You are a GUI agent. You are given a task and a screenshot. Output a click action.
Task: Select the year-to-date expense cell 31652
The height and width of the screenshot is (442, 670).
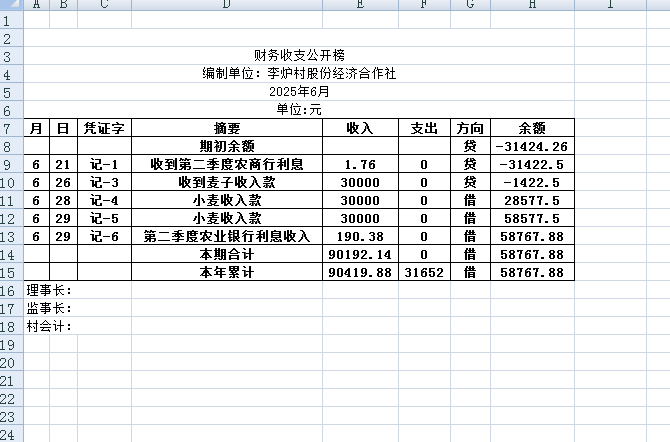[x=424, y=272]
